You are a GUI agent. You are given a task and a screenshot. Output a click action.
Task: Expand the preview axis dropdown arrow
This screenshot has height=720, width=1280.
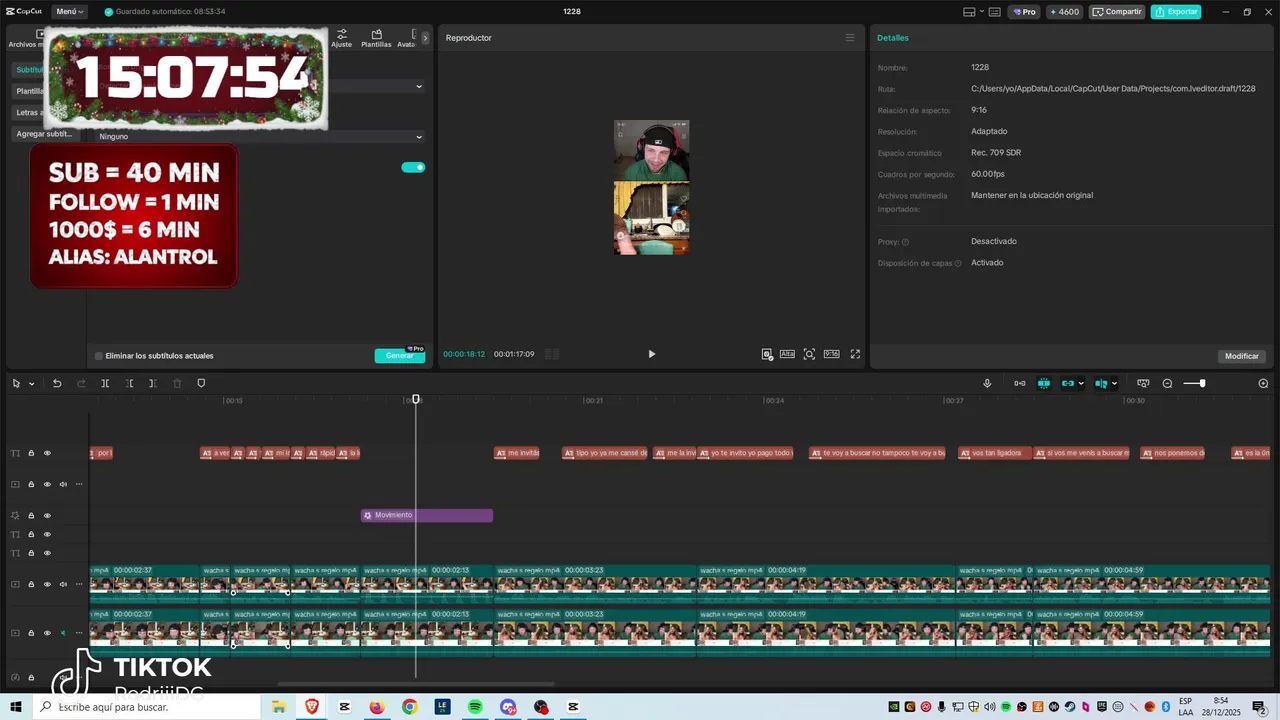tap(1115, 384)
